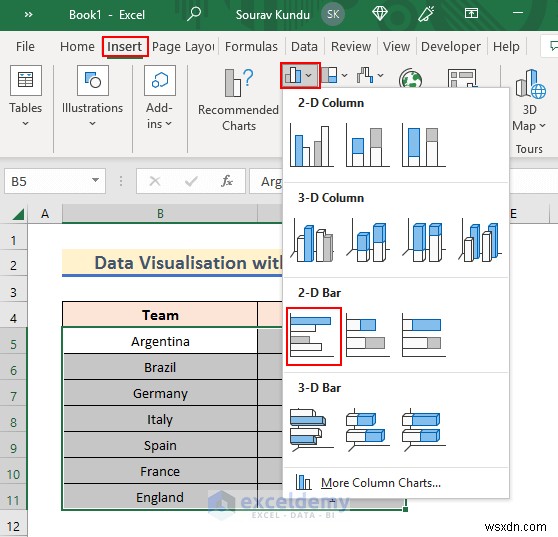Click the Insert Function fx button
Screen dimensions: 558x537
227,181
